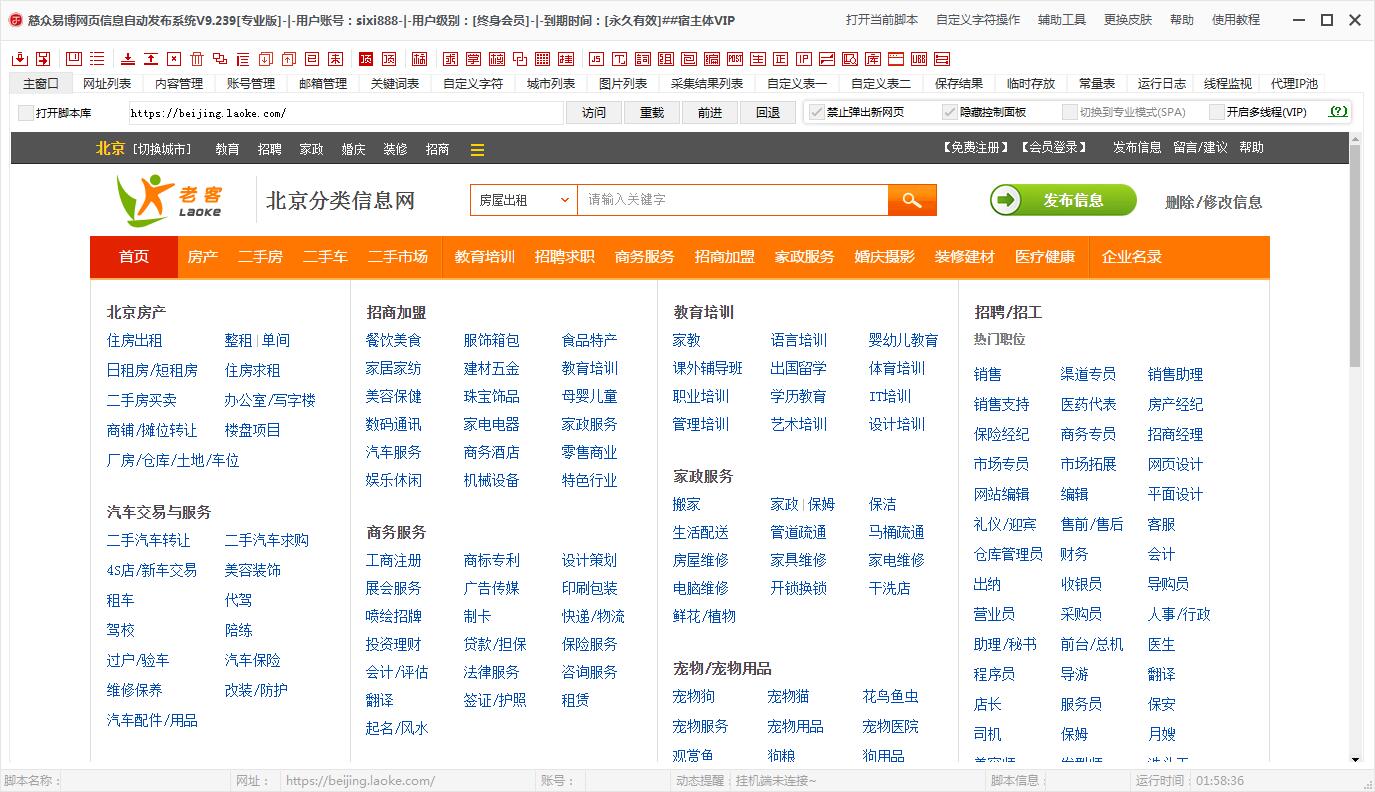Viewport: 1375px width, 792px height.
Task: Click the magnifier search toolbar icon
Action: [x=850, y=59]
